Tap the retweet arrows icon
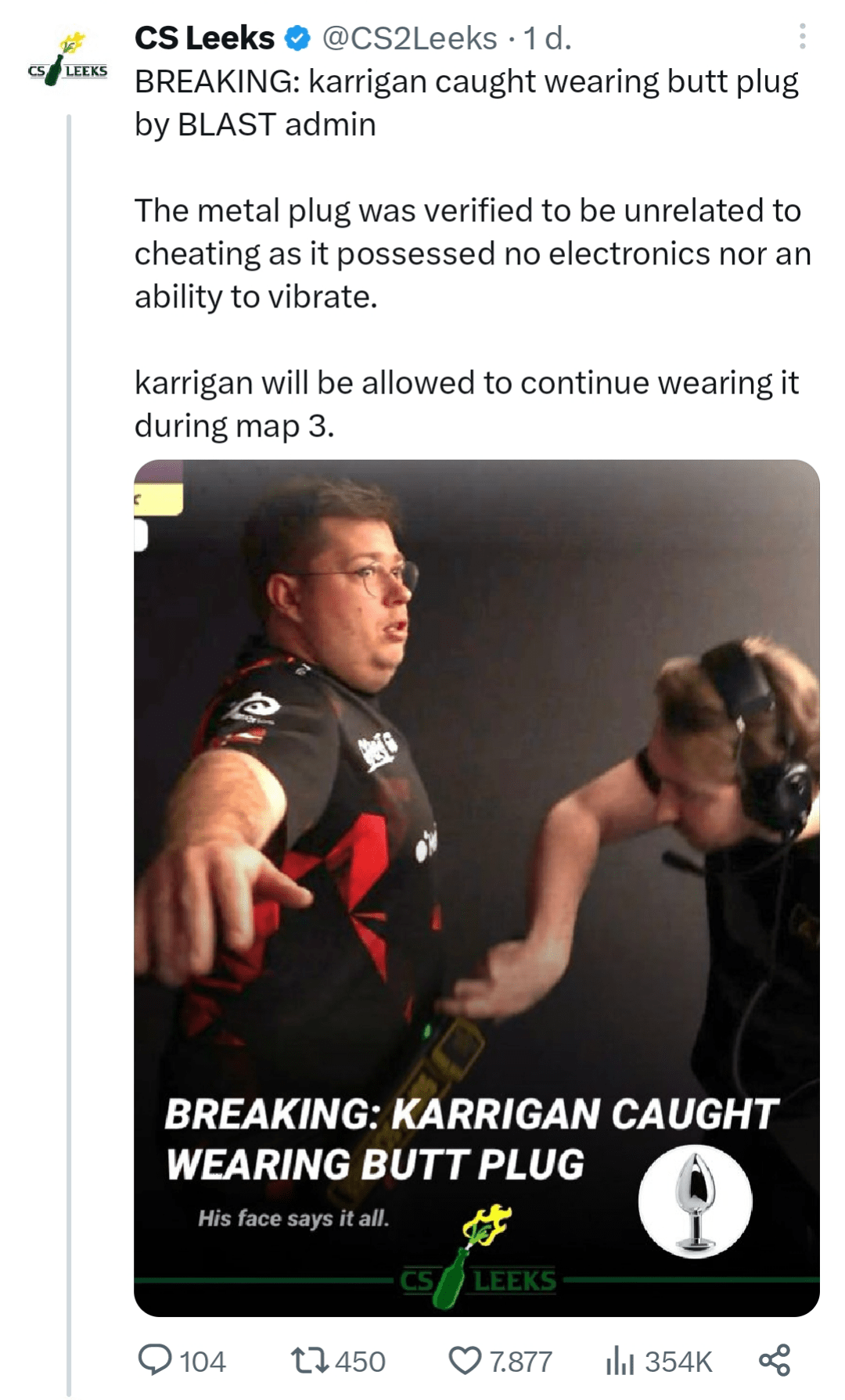 (309, 1360)
